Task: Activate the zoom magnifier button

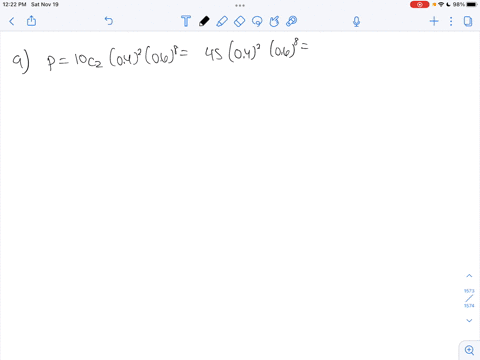Action: click(469, 350)
